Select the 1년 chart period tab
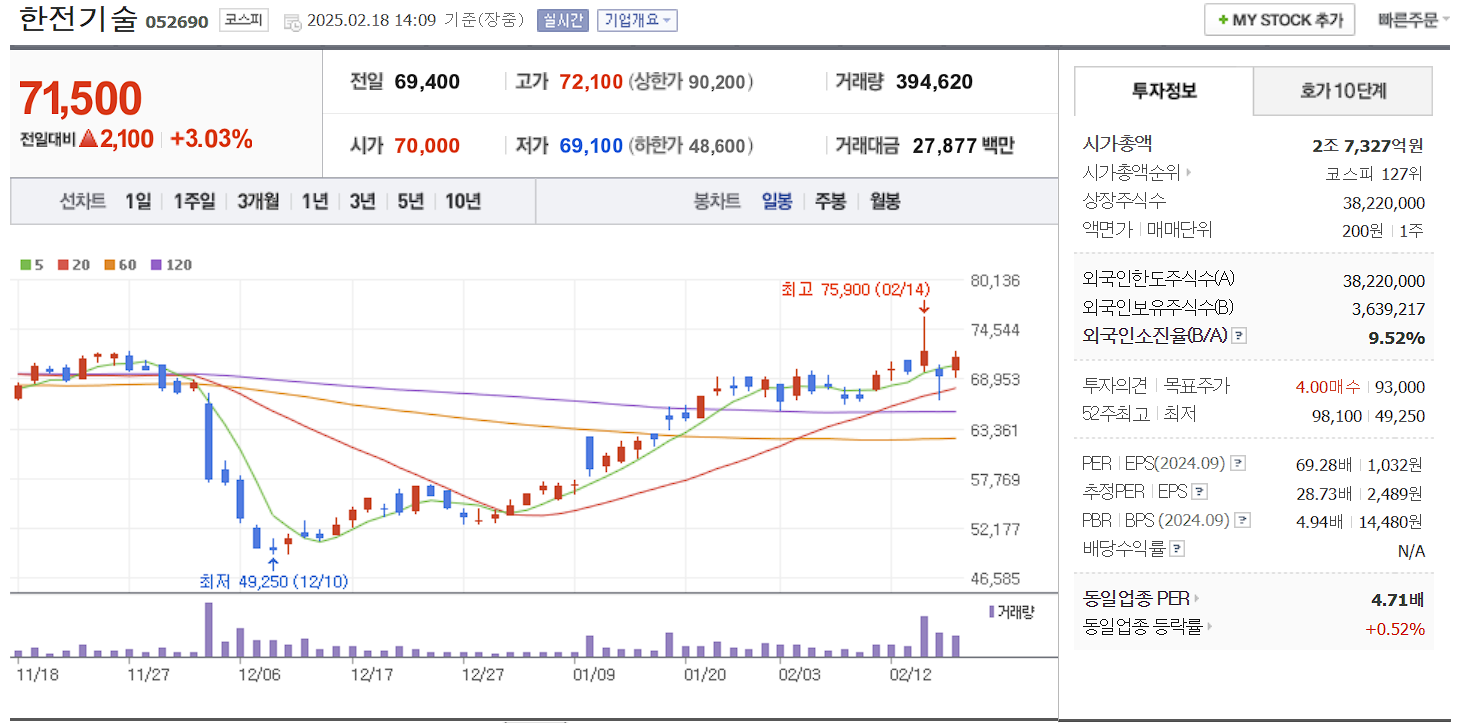This screenshot has width=1457, height=723. [x=314, y=201]
